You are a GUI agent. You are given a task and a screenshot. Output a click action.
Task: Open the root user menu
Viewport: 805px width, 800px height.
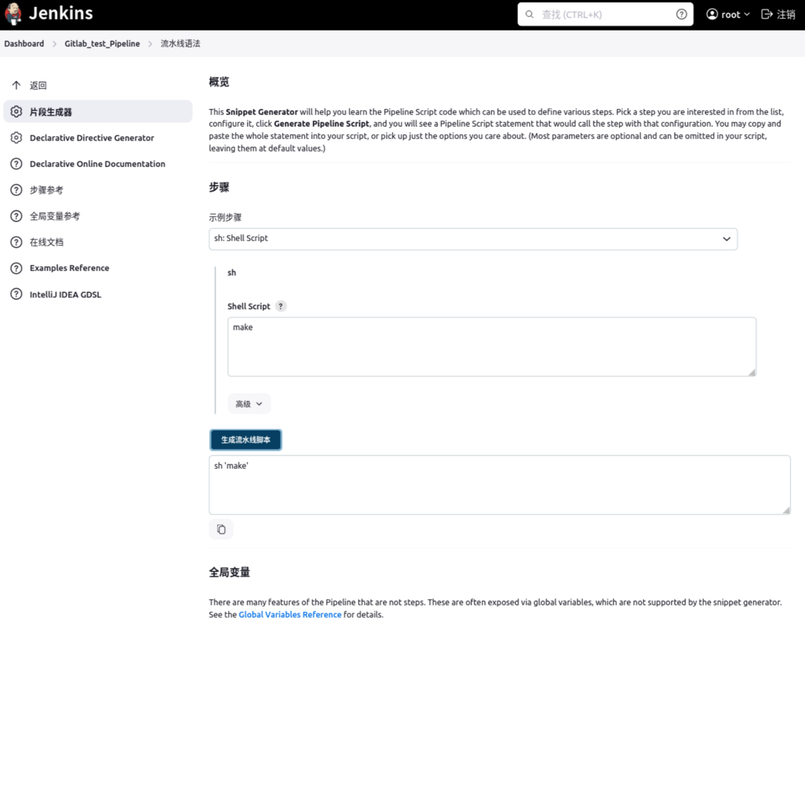coord(728,14)
